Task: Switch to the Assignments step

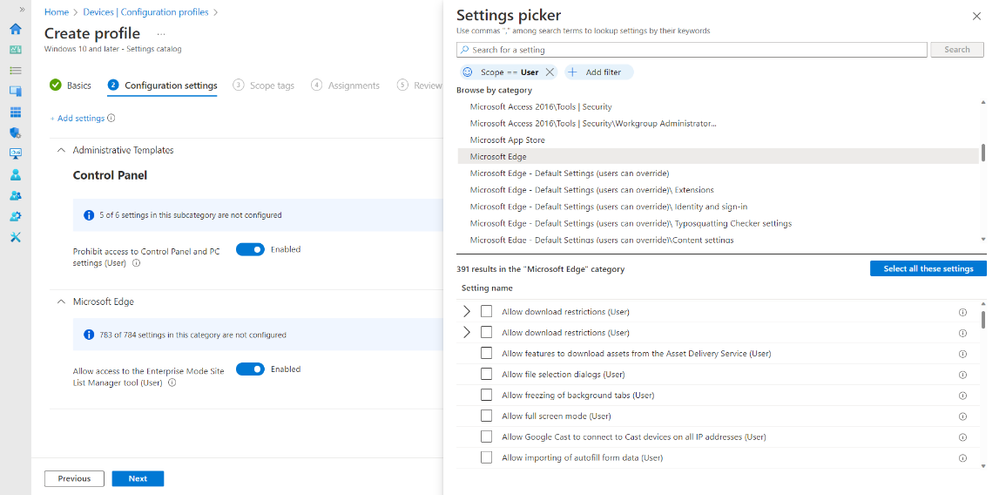Action: coord(345,85)
